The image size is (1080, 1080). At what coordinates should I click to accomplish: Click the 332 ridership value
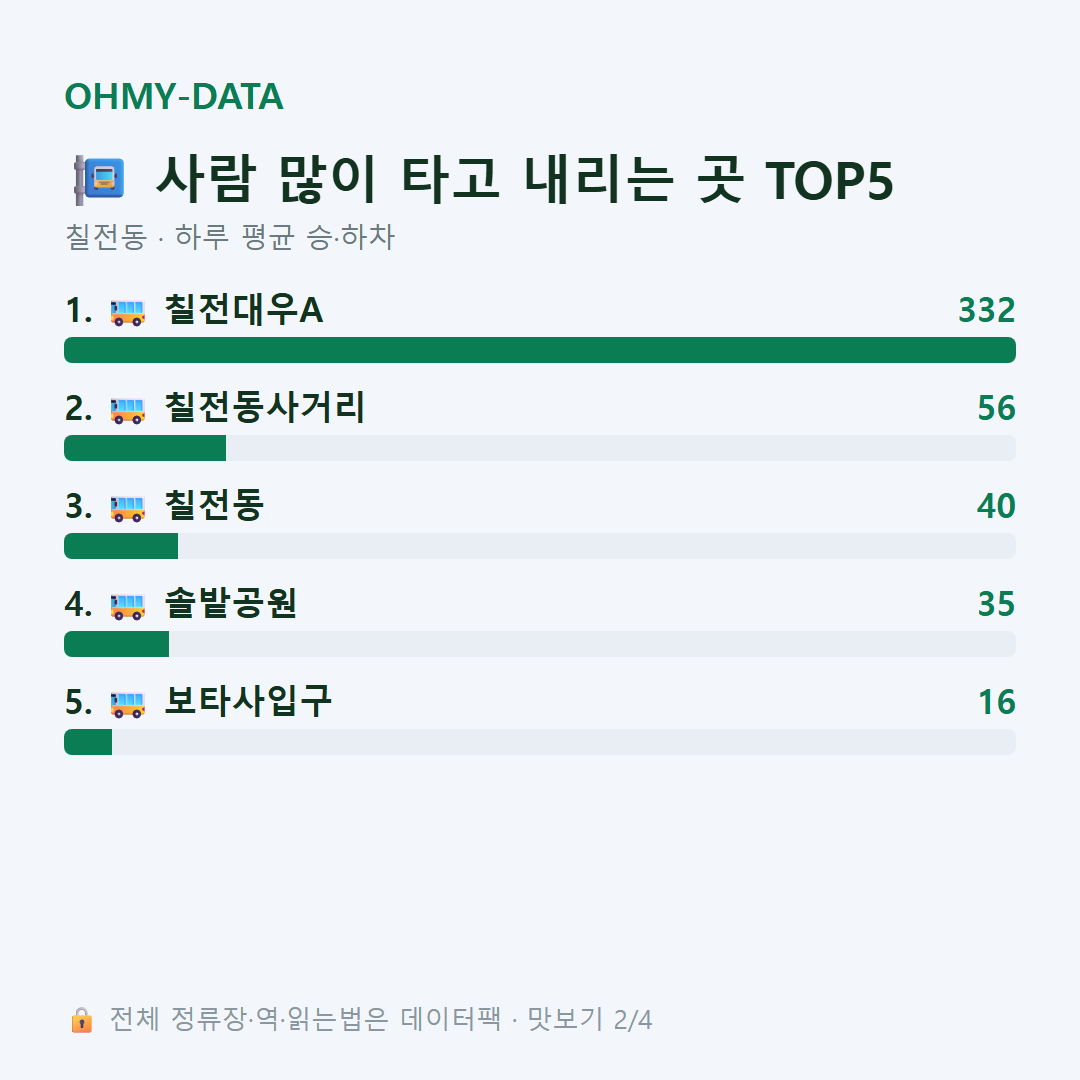(x=987, y=310)
